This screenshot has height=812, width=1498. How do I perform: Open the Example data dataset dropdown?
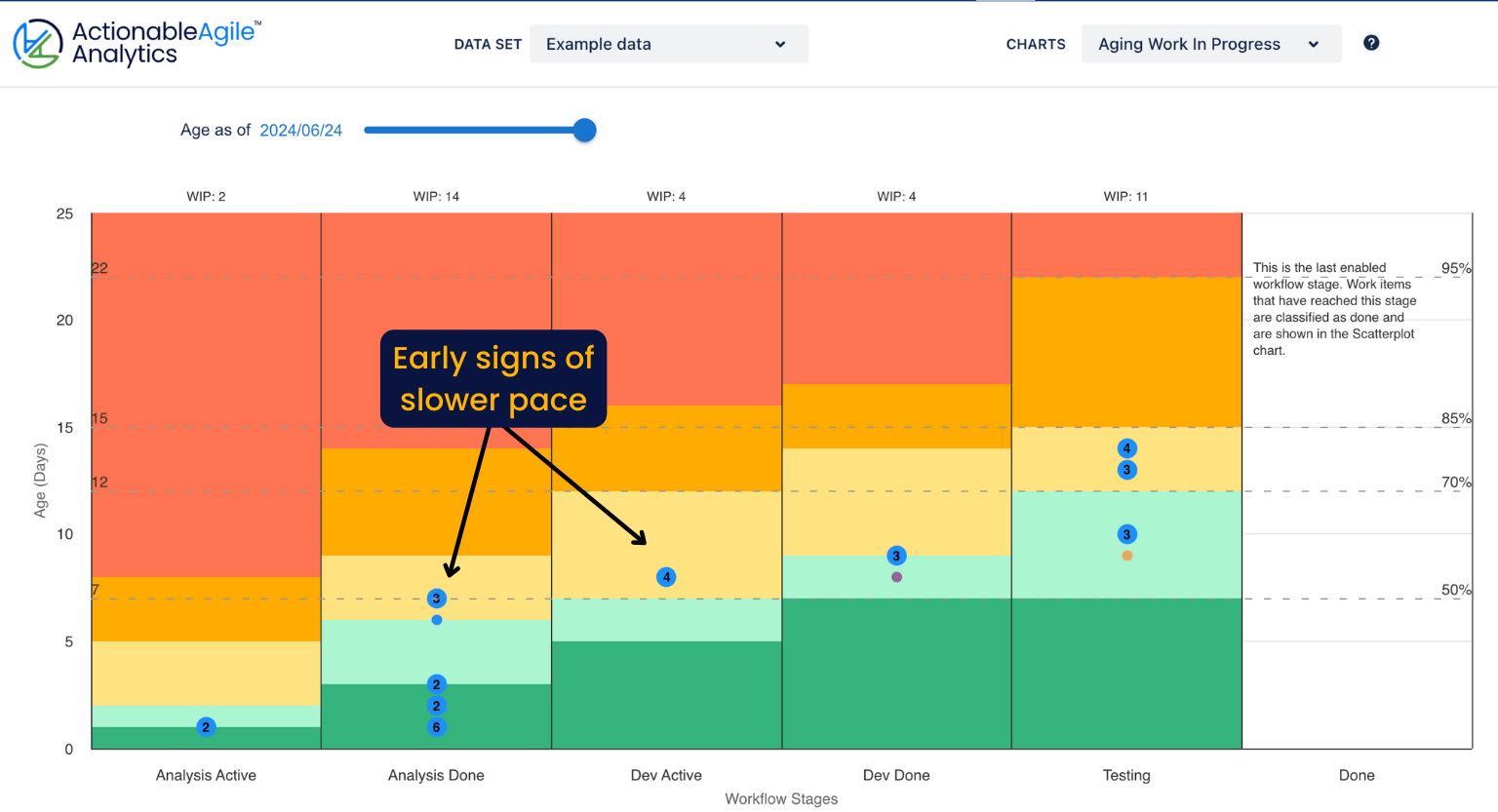point(668,43)
